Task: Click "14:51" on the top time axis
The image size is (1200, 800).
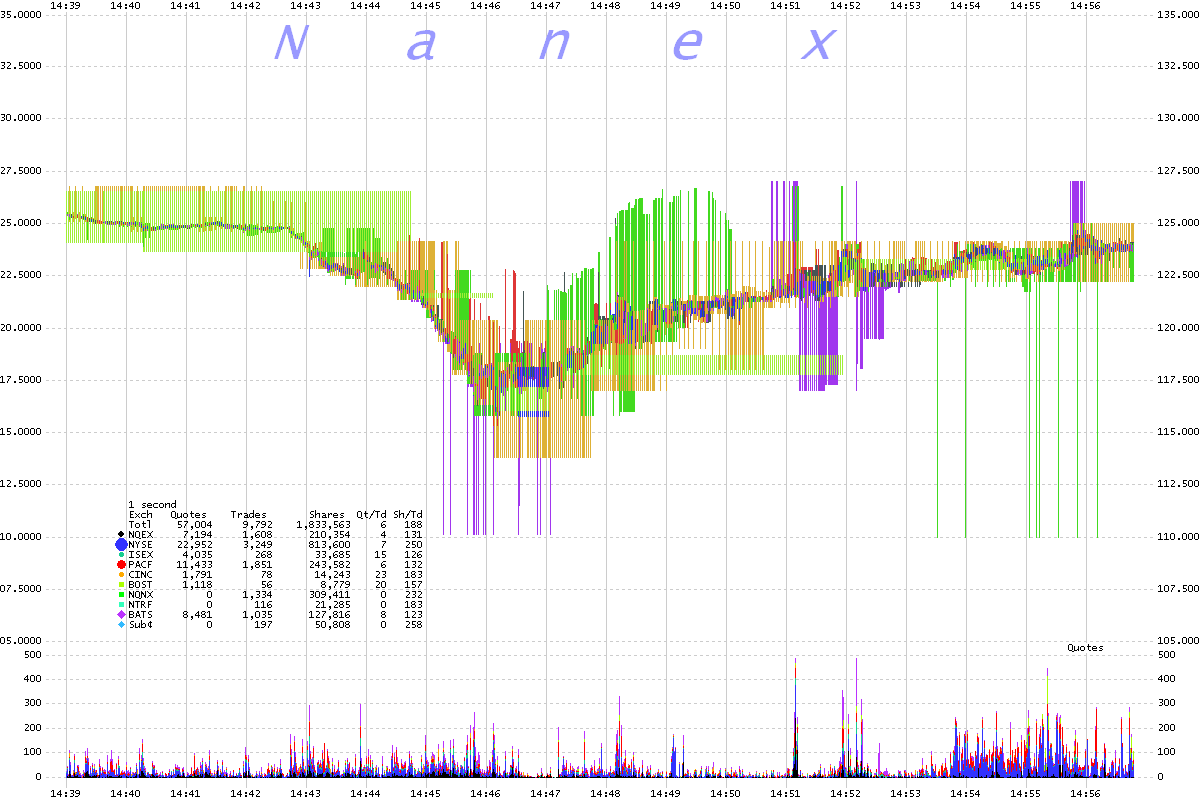Action: tap(786, 5)
